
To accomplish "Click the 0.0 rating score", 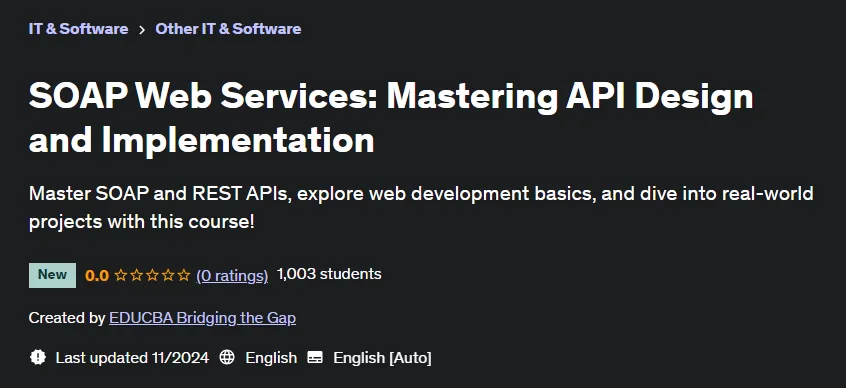I will [97, 276].
